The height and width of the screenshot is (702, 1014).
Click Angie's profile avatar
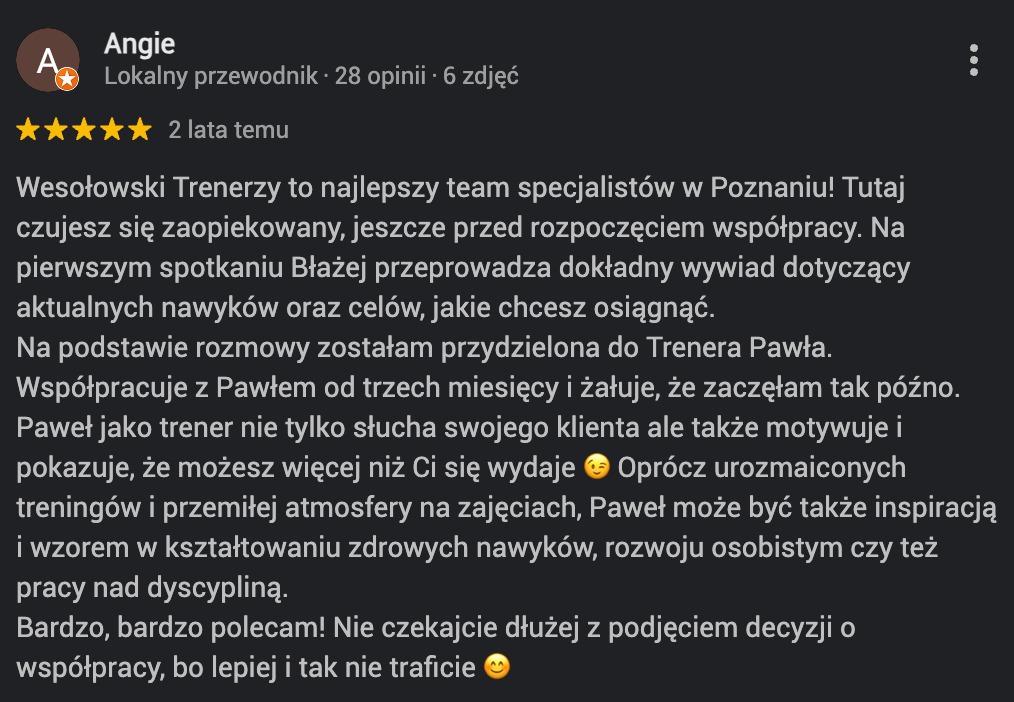[x=48, y=58]
